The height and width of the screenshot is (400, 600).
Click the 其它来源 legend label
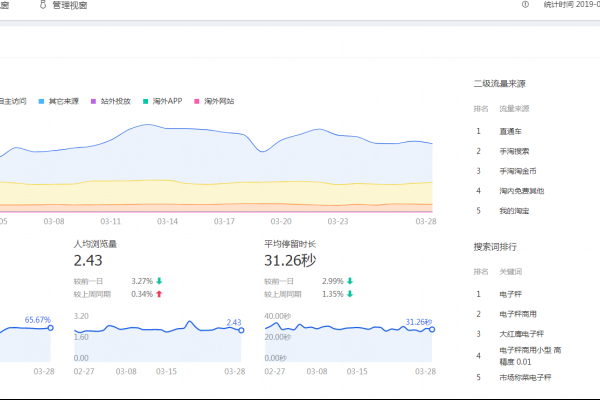pos(64,101)
